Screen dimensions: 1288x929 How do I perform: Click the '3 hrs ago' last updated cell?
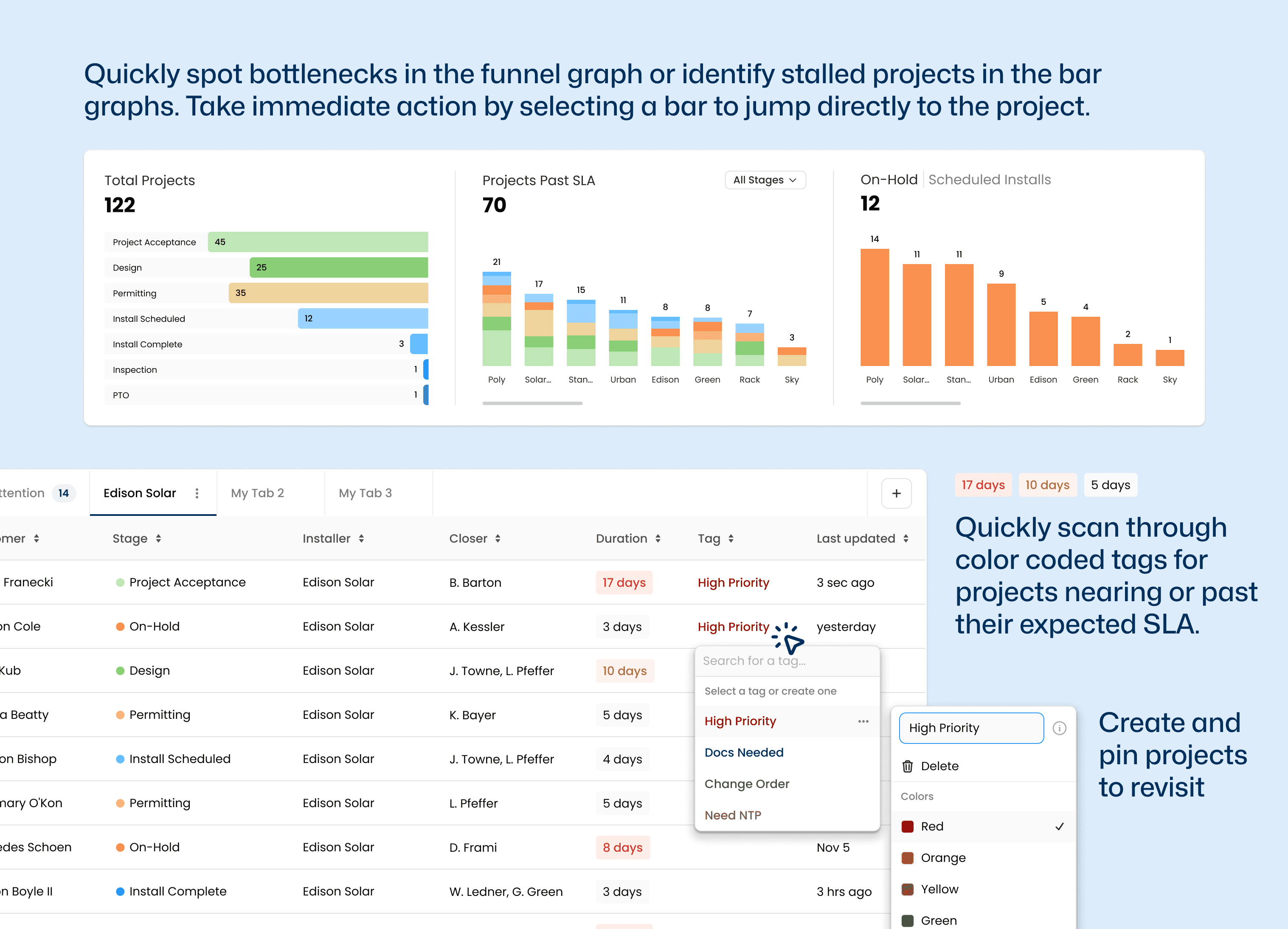[844, 892]
